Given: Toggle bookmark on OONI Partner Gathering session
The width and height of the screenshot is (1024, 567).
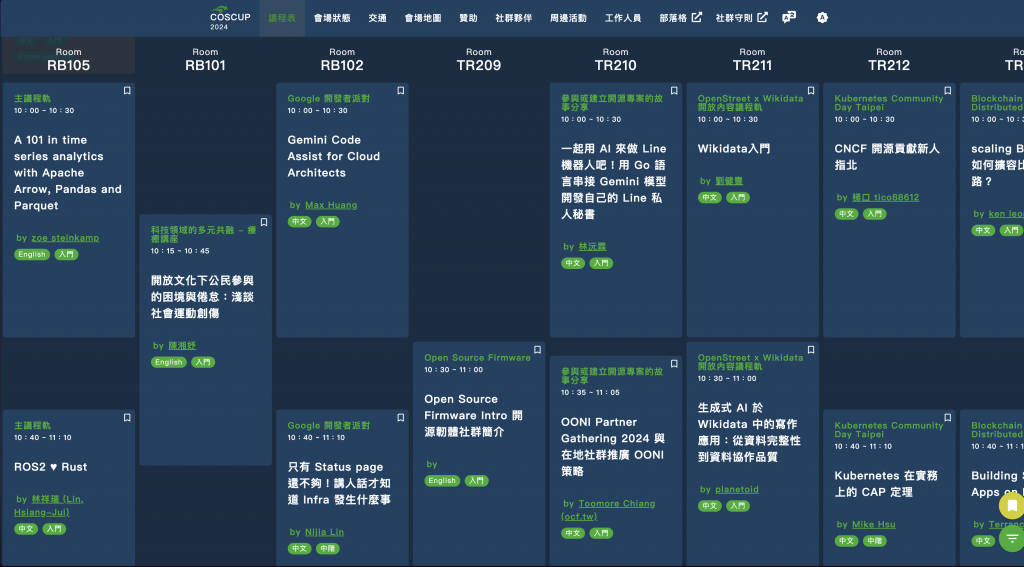Looking at the screenshot, I should (674, 364).
